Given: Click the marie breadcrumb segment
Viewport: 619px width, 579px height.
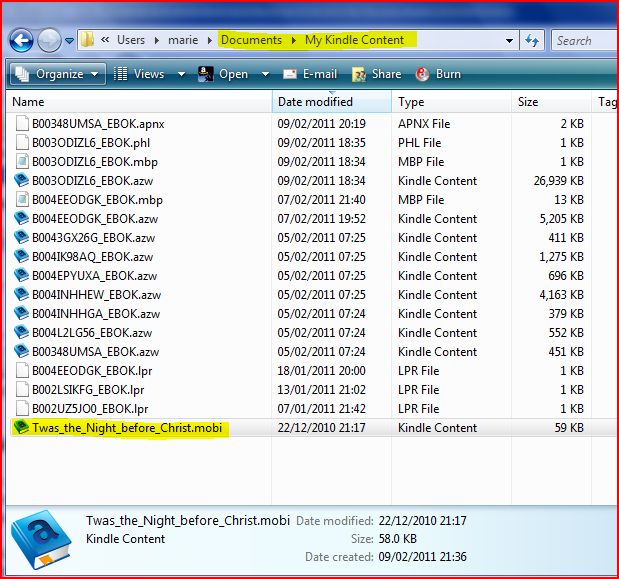Looking at the screenshot, I should coord(183,40).
